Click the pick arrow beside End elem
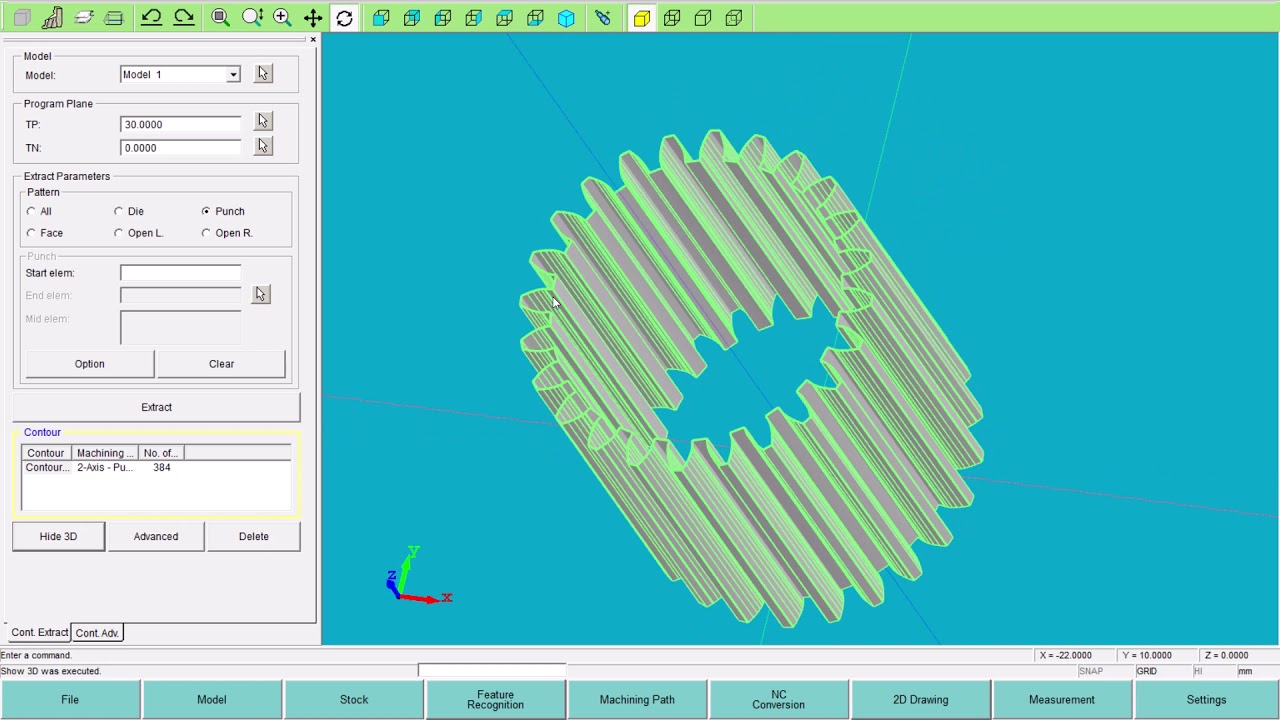This screenshot has width=1280, height=720. point(261,294)
